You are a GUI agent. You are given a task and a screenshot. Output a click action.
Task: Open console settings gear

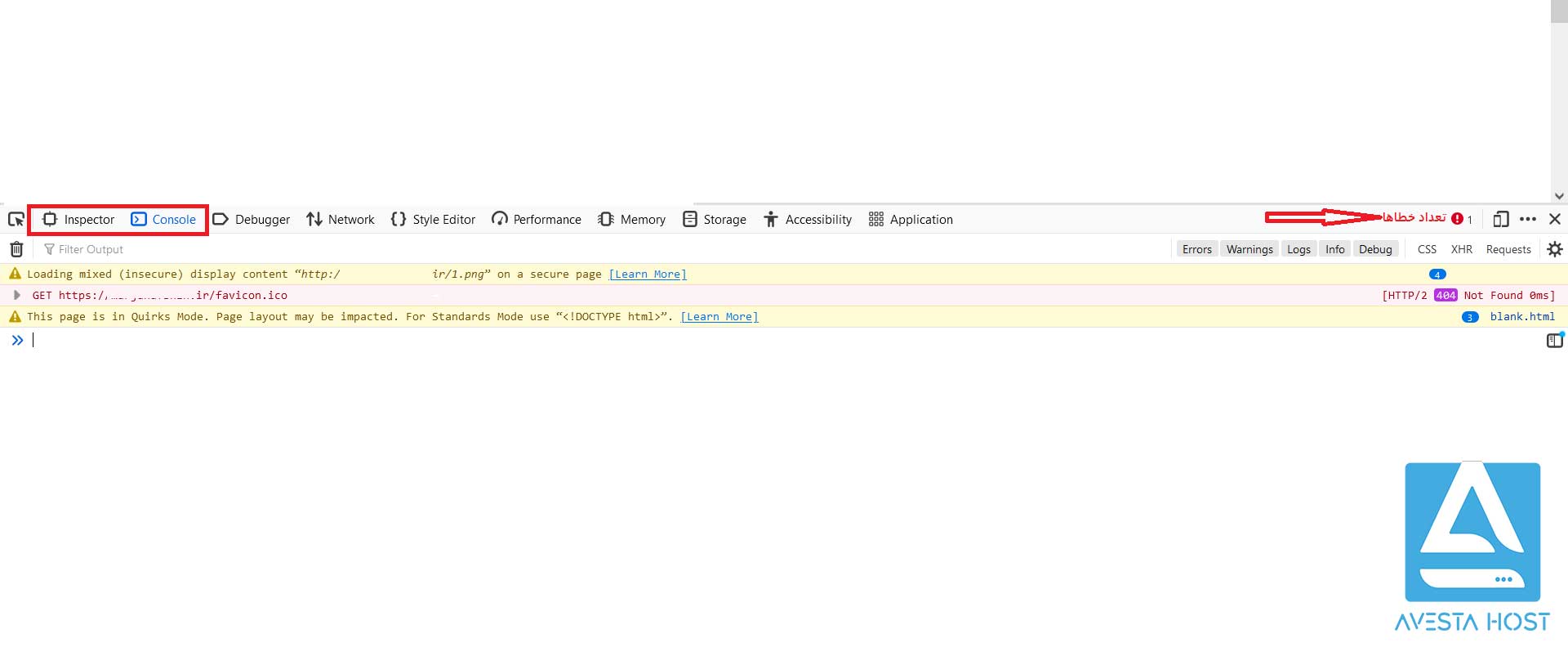pyautogui.click(x=1555, y=249)
